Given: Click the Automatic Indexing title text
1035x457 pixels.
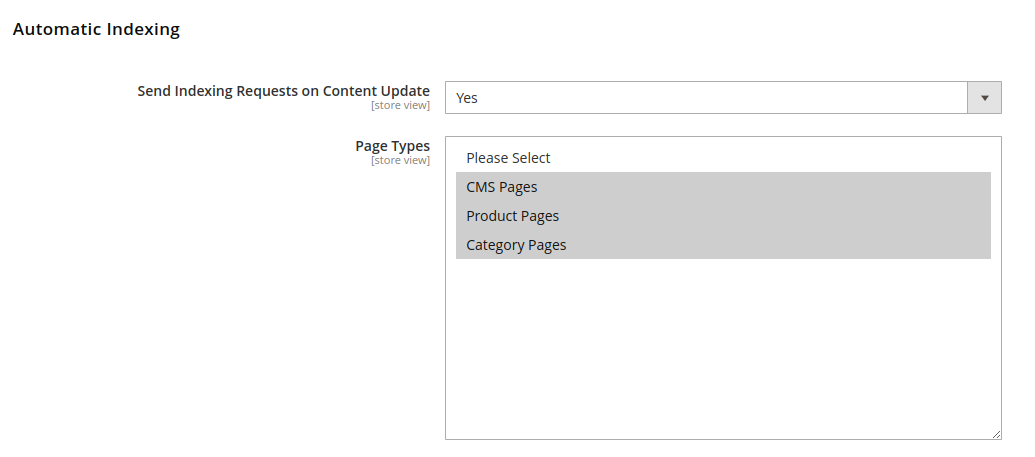Looking at the screenshot, I should [96, 29].
